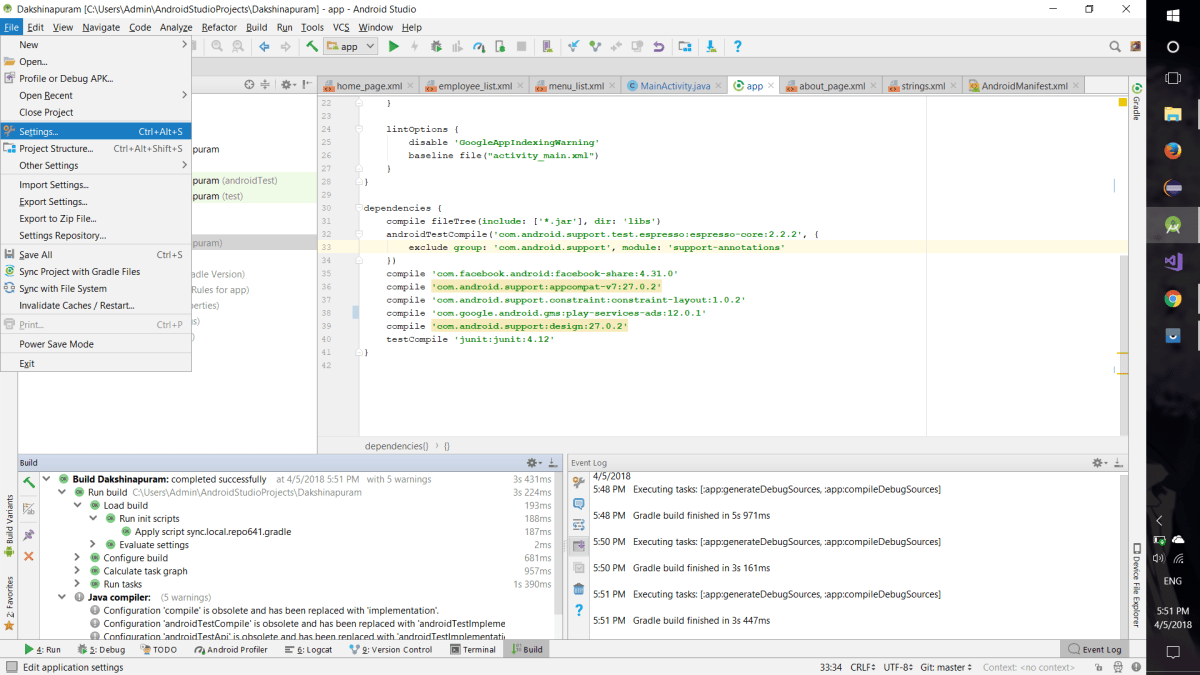1200x675 pixels.
Task: Open the SDK Manager toolbar icon
Action: click(x=710, y=46)
